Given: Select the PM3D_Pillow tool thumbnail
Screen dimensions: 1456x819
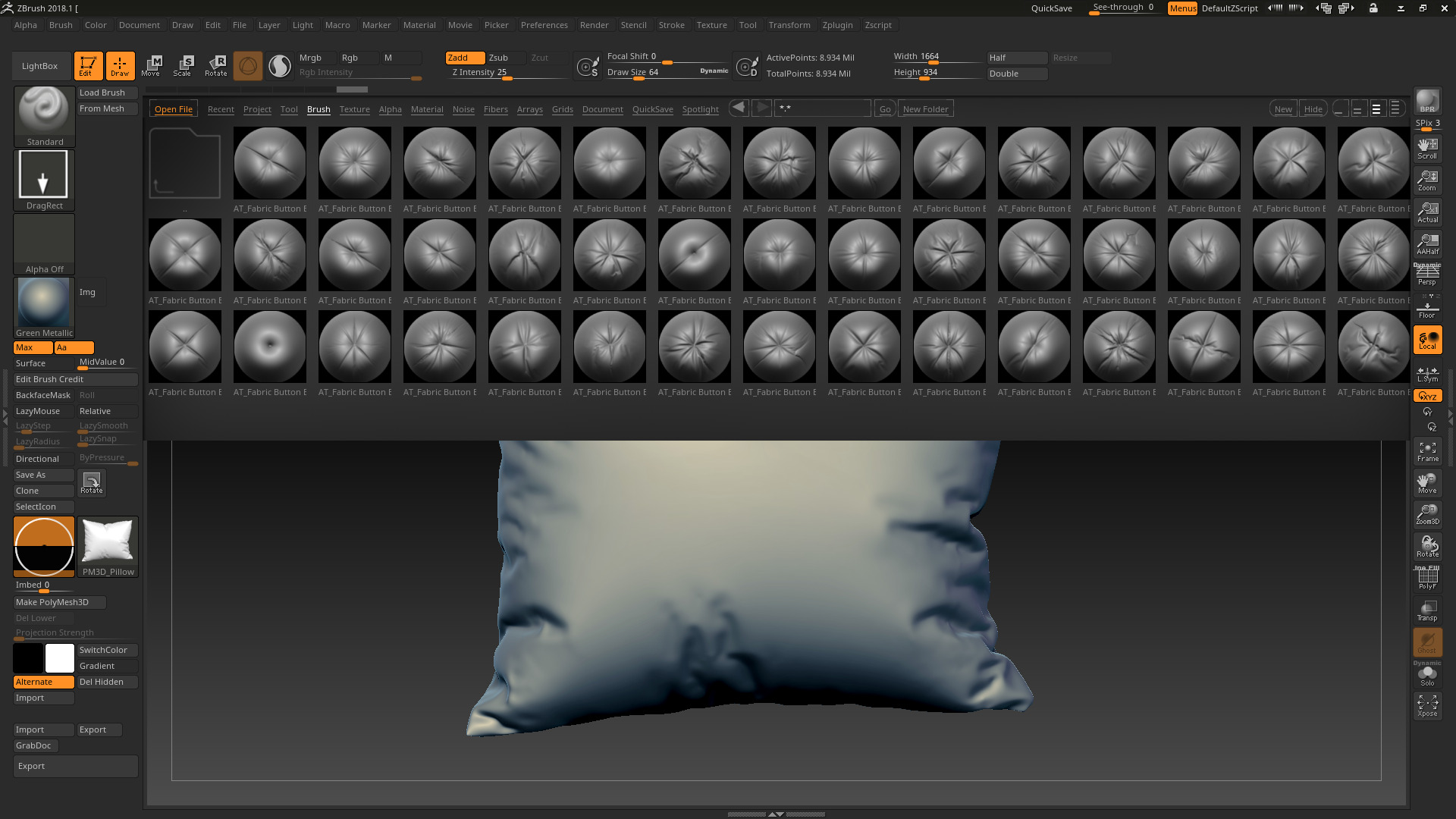Looking at the screenshot, I should click(x=108, y=546).
